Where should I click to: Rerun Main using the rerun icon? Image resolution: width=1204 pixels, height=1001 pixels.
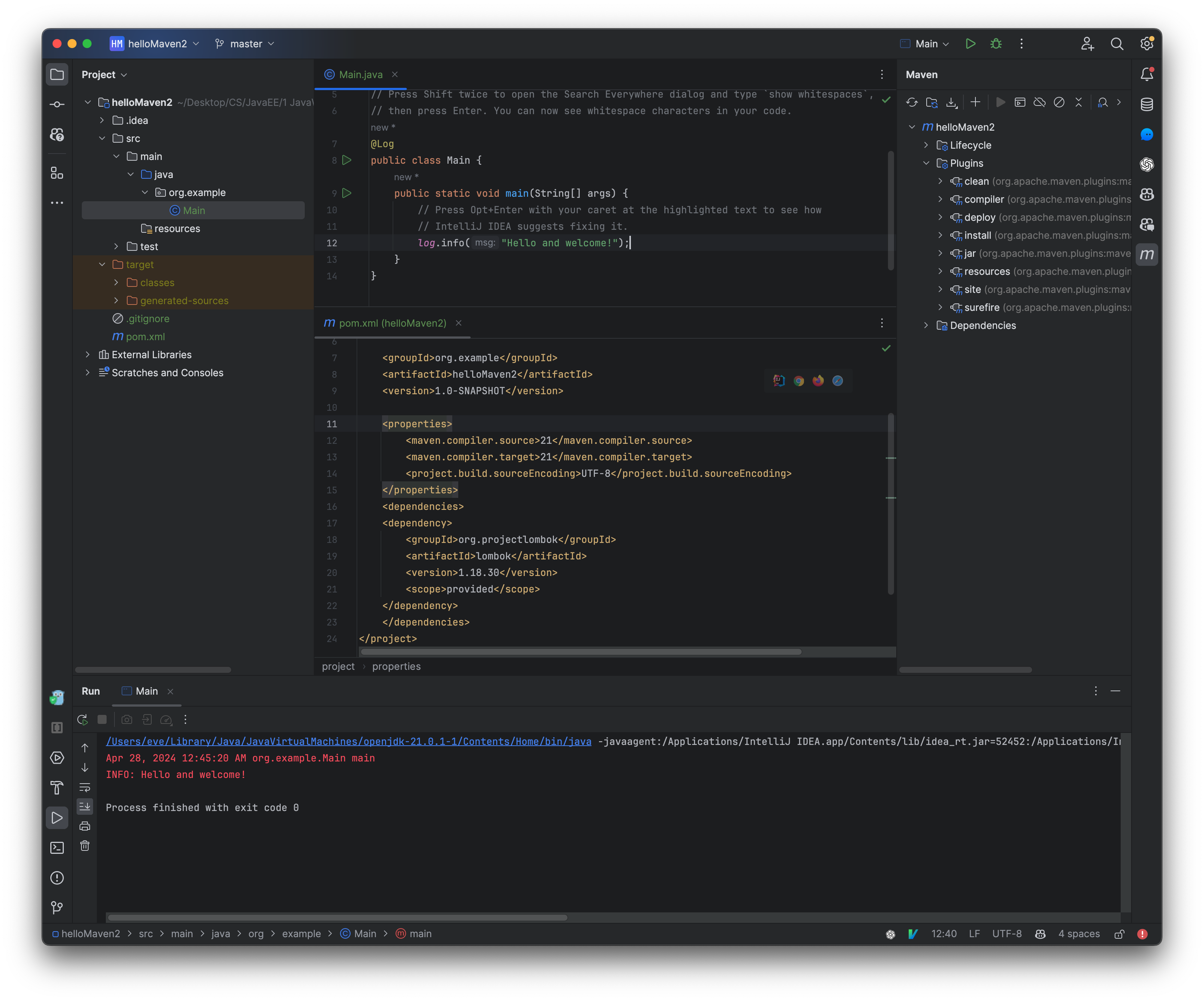(83, 720)
